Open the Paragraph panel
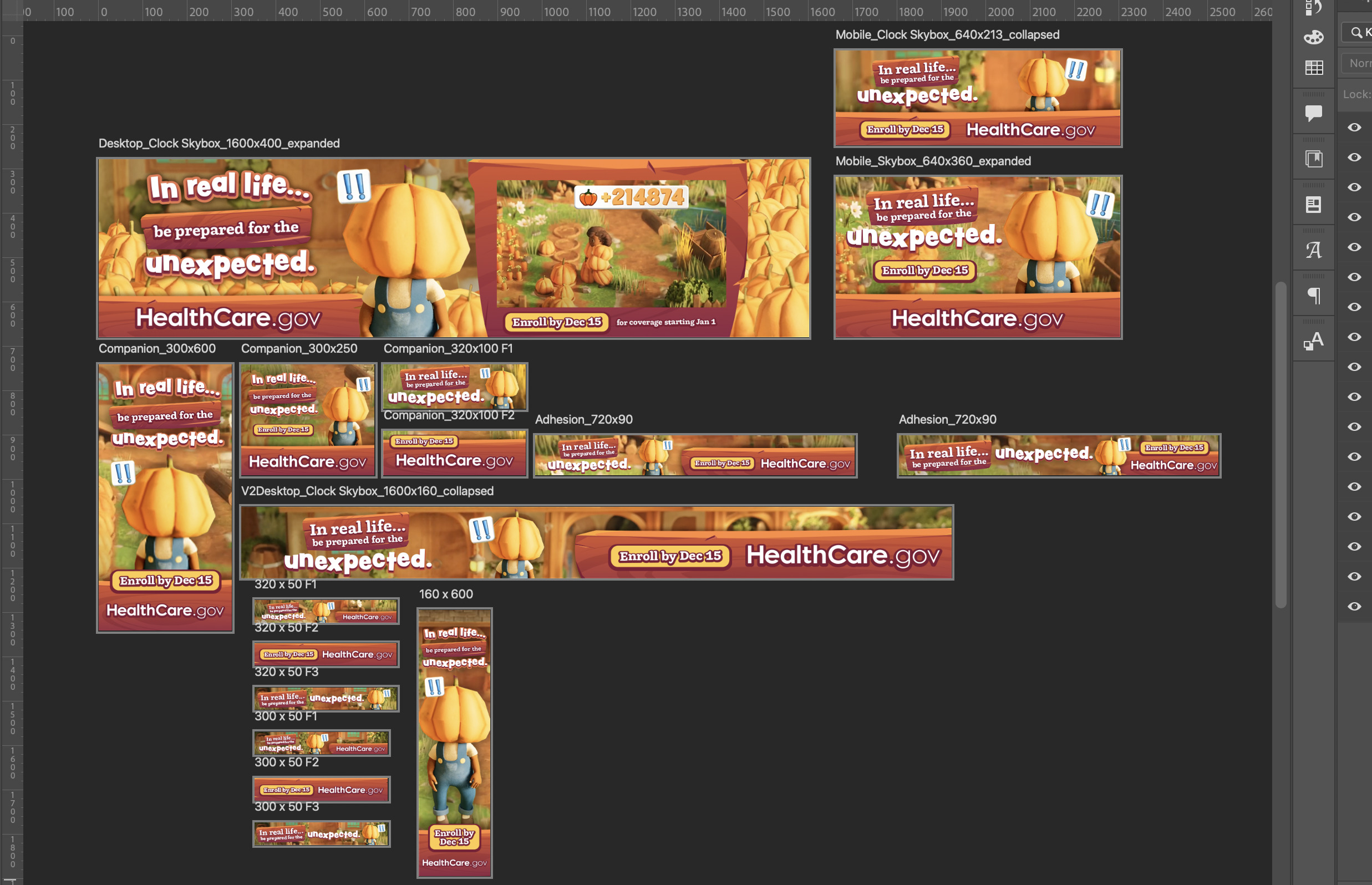Screen dimensions: 1372x885 1313,294
